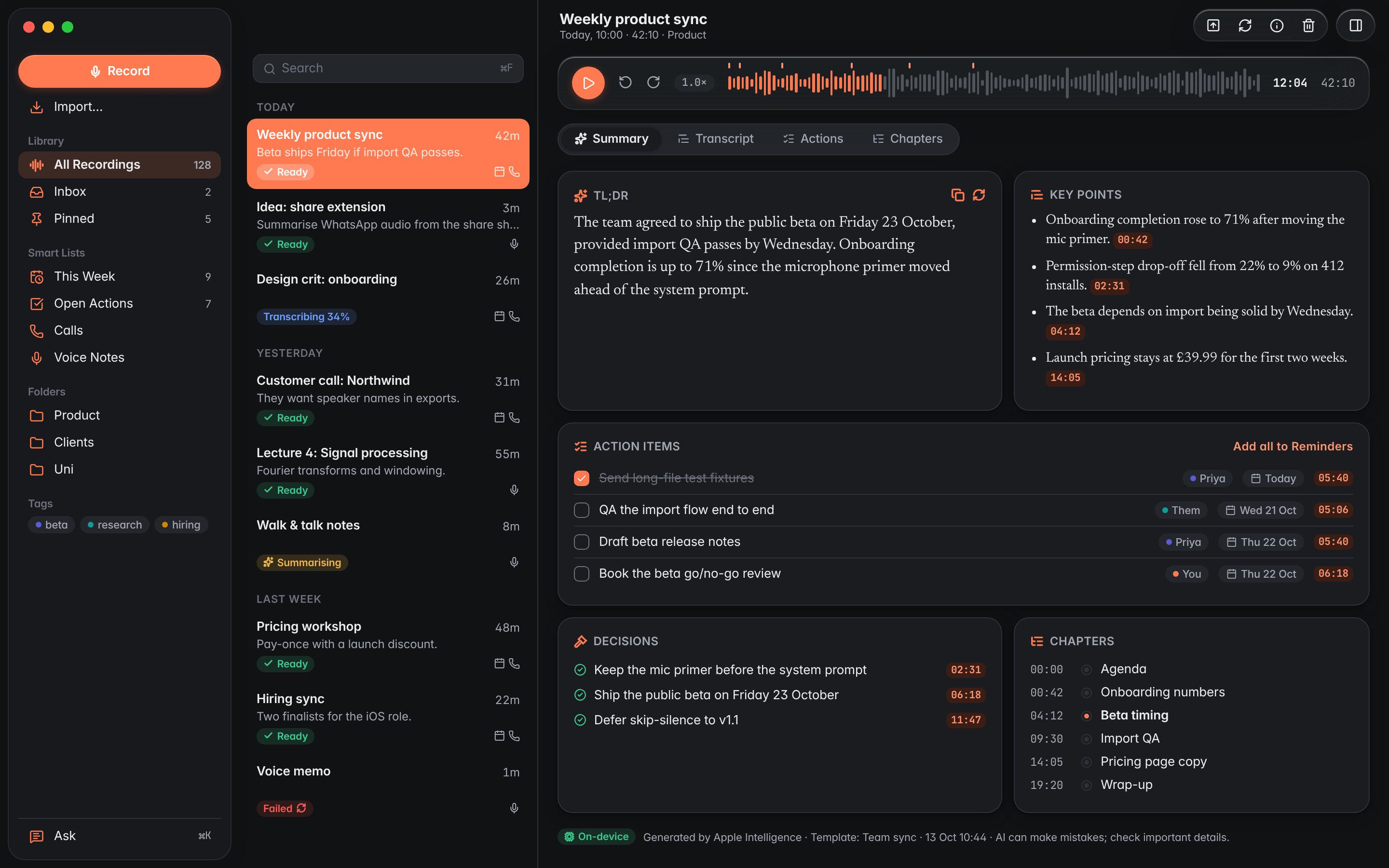Change the Wed 21 Oct due date

(x=1260, y=510)
